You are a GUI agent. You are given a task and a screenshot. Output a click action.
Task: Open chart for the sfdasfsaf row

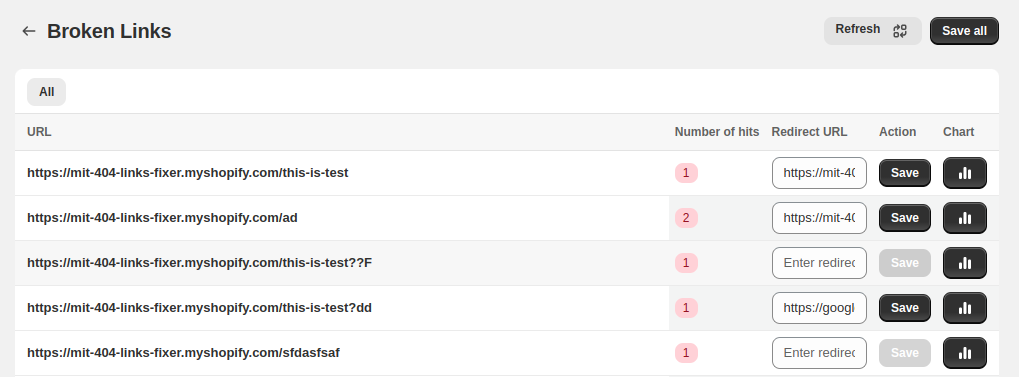tap(964, 352)
